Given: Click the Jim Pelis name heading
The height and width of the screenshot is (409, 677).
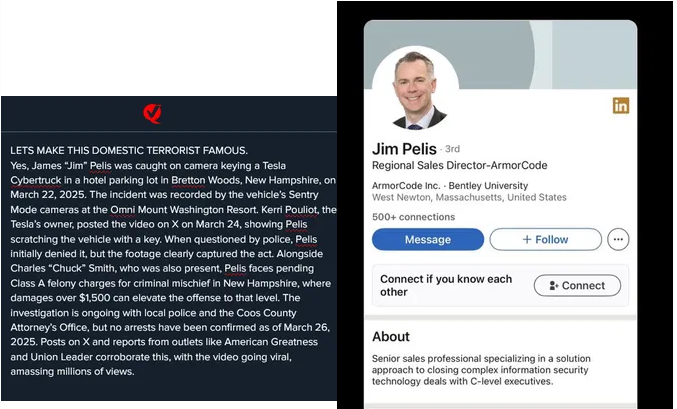Looking at the screenshot, I should point(404,149).
